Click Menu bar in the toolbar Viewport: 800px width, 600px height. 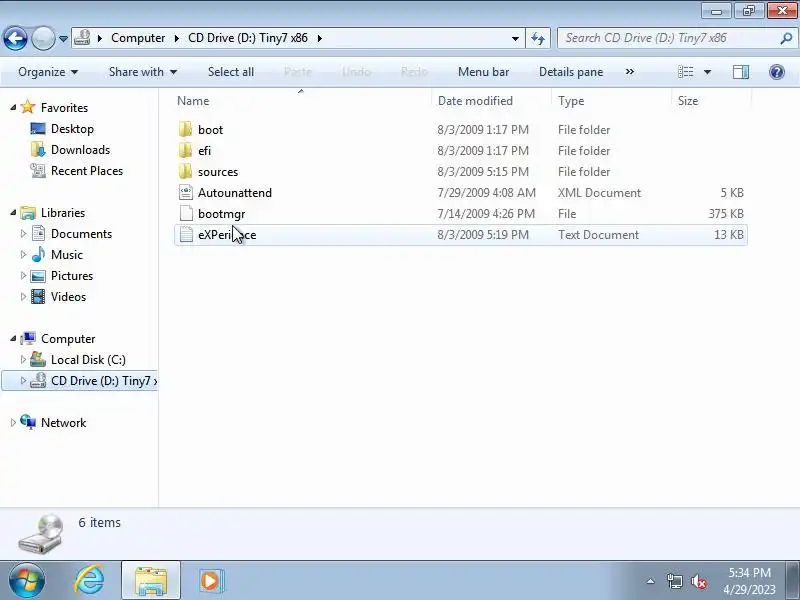click(x=483, y=72)
